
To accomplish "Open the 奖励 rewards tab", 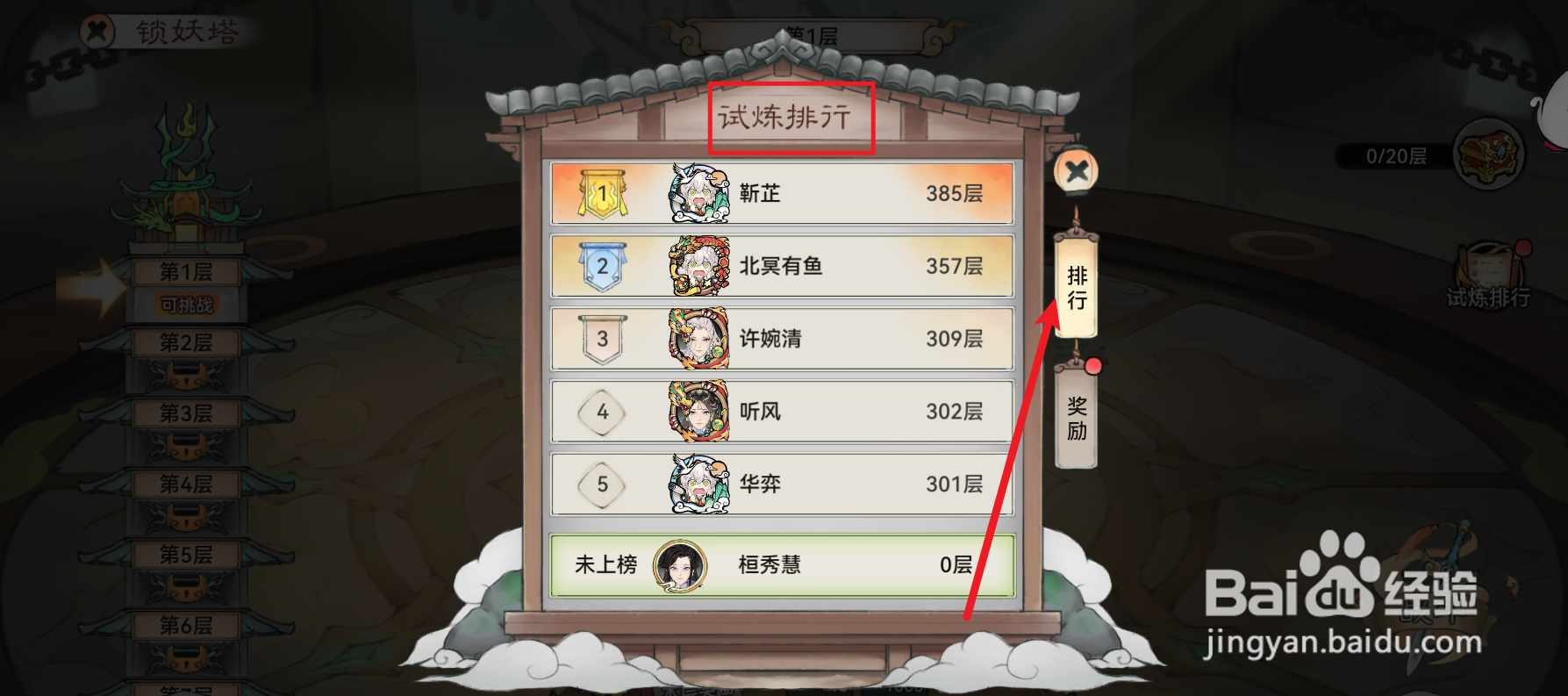I will [1077, 418].
